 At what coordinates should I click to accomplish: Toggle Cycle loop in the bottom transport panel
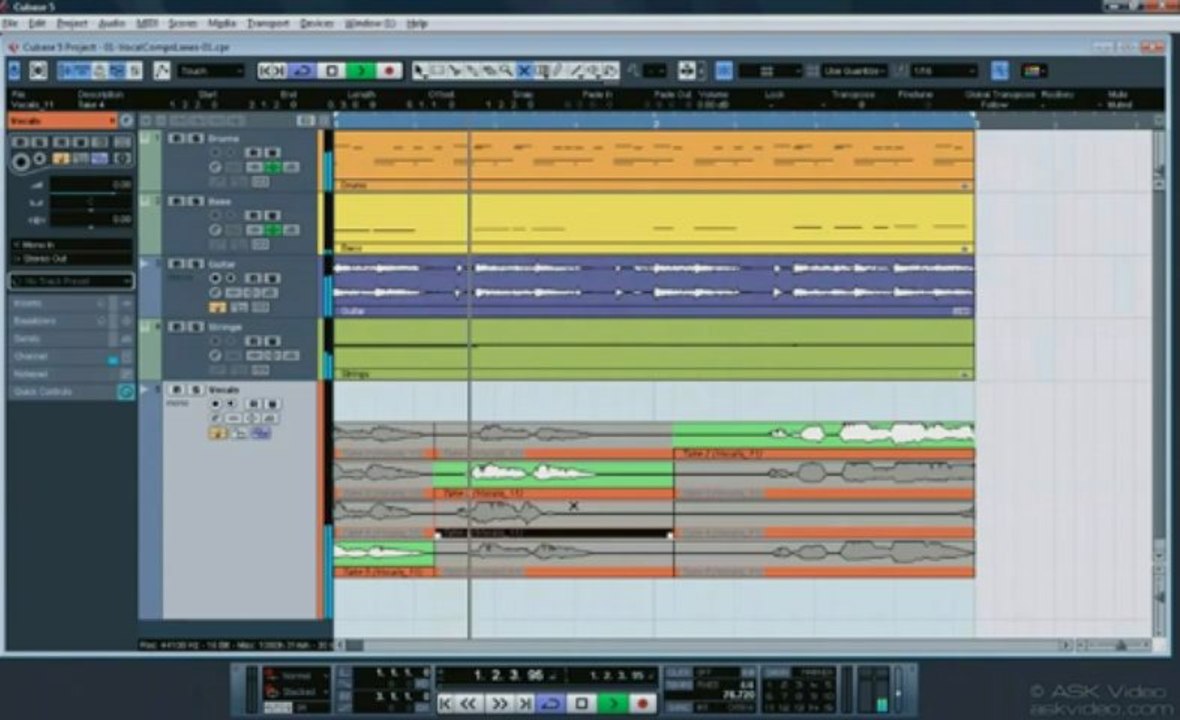(x=551, y=704)
